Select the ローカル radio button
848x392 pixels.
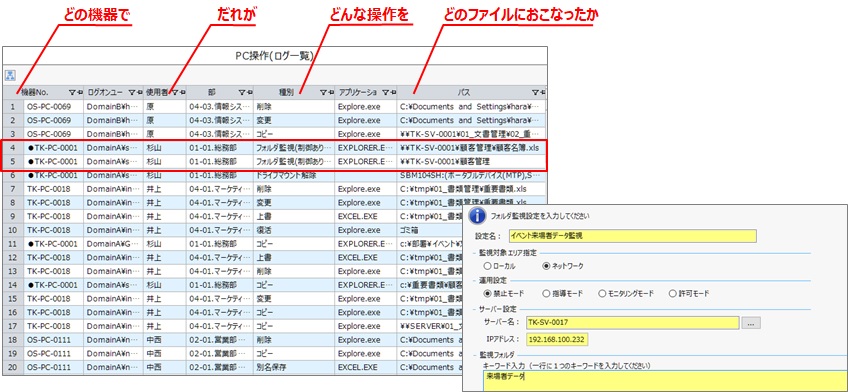487,266
